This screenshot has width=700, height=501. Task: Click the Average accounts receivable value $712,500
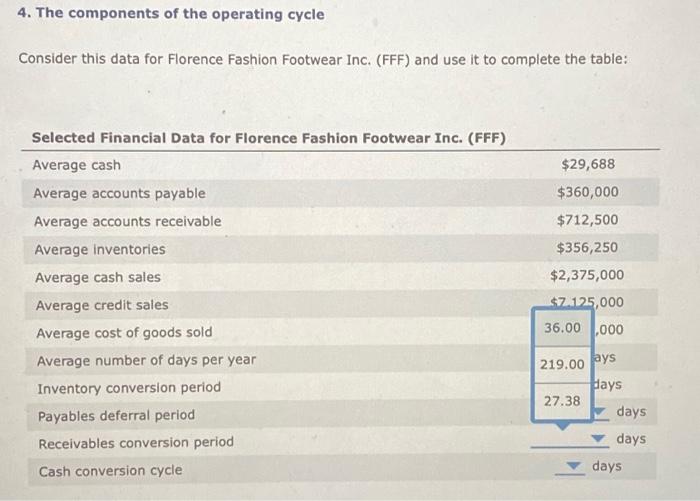pyautogui.click(x=587, y=220)
